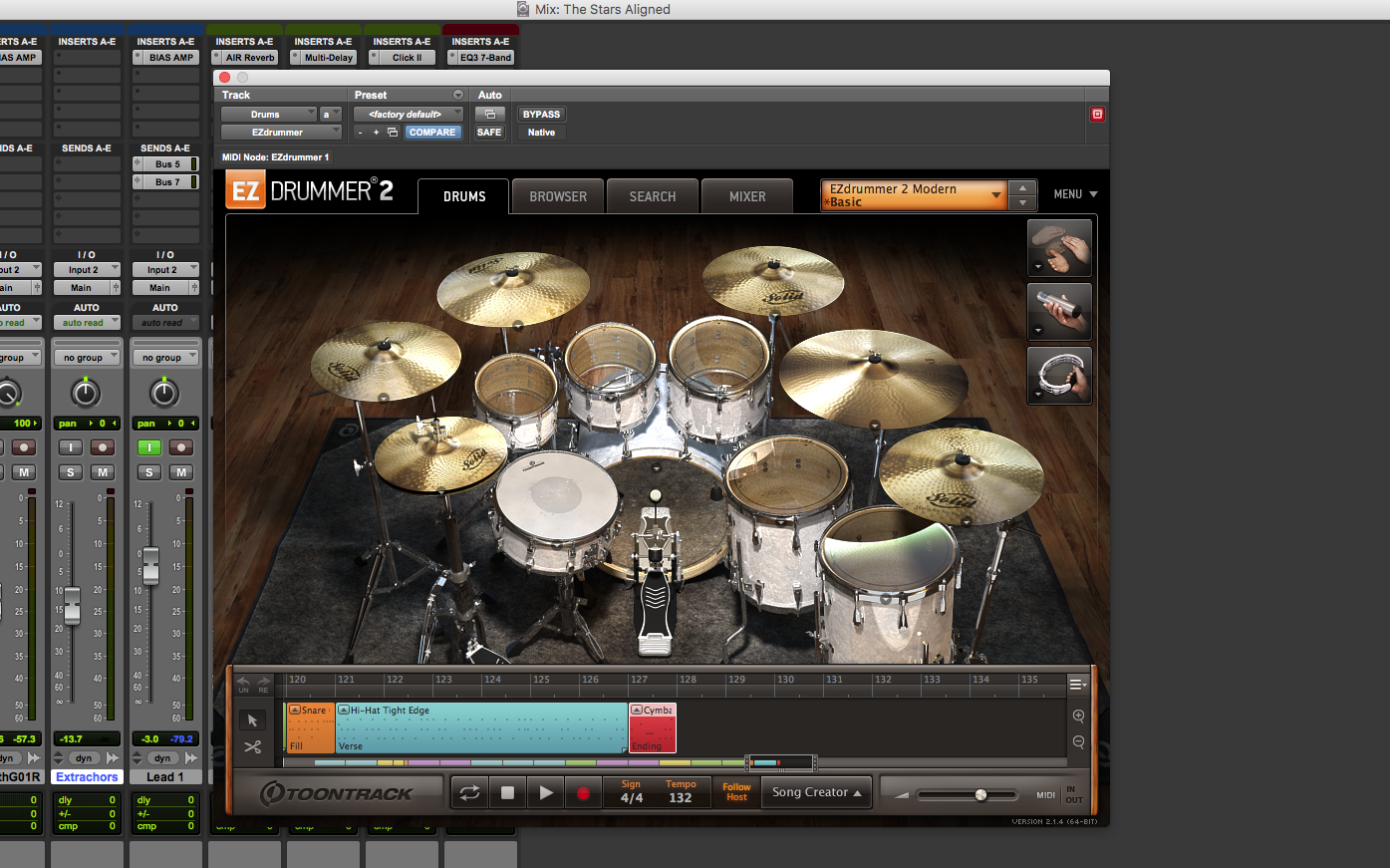Click the Lead 1 volume fader

coord(150,566)
